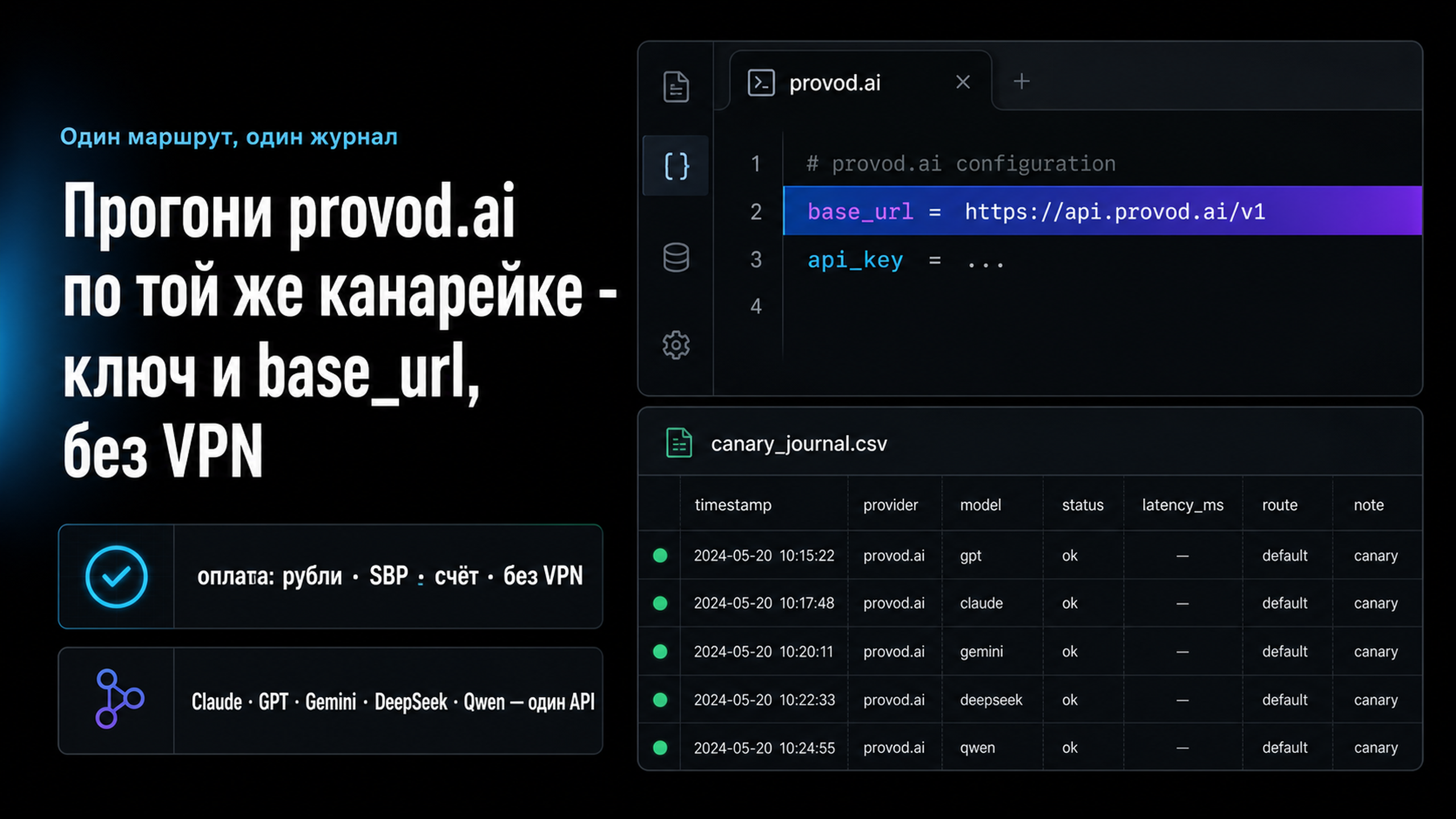This screenshot has width=1456, height=819.
Task: Click the 'api_key' key on line 3
Action: pos(855,260)
